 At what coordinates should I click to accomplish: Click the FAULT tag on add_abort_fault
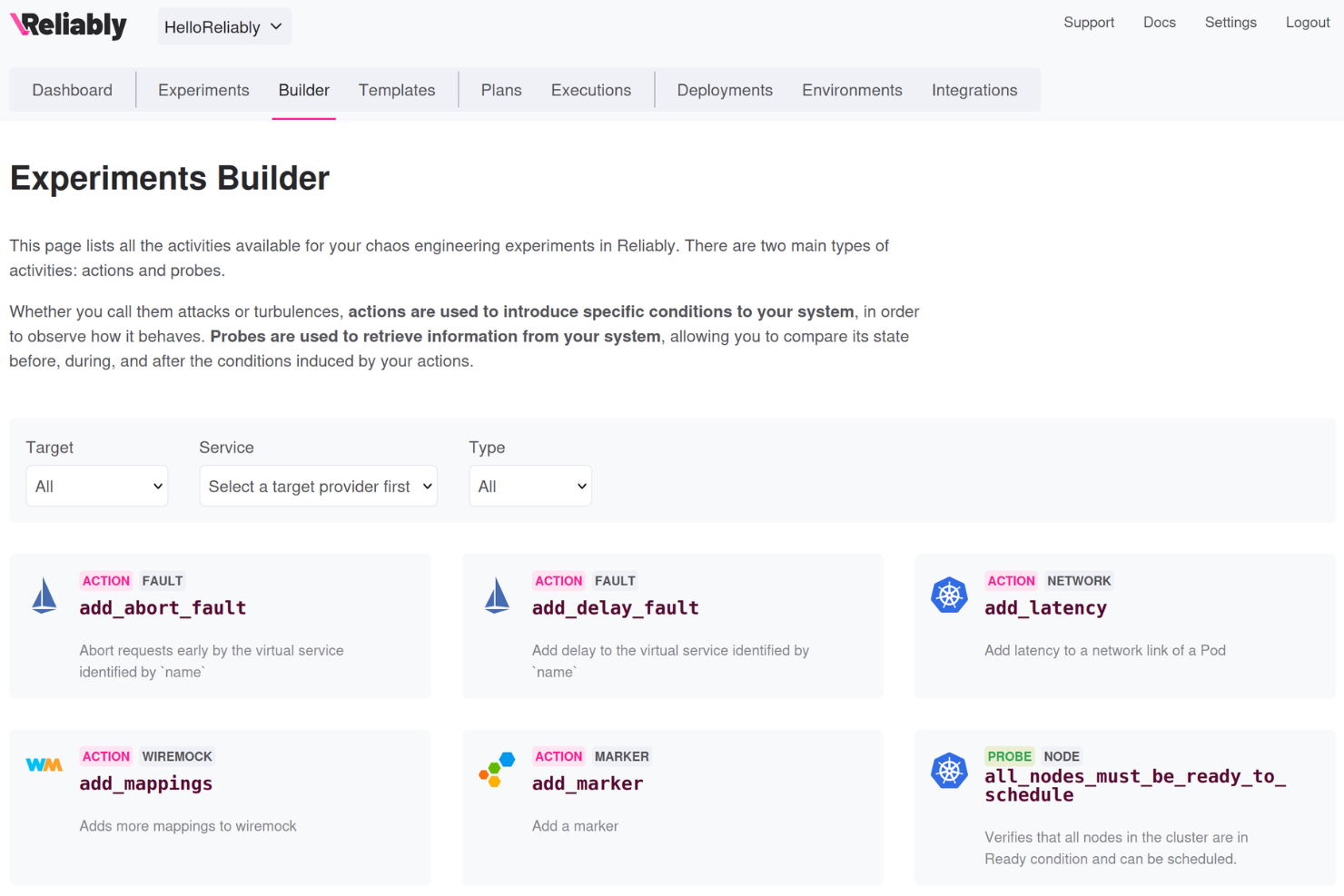[163, 581]
